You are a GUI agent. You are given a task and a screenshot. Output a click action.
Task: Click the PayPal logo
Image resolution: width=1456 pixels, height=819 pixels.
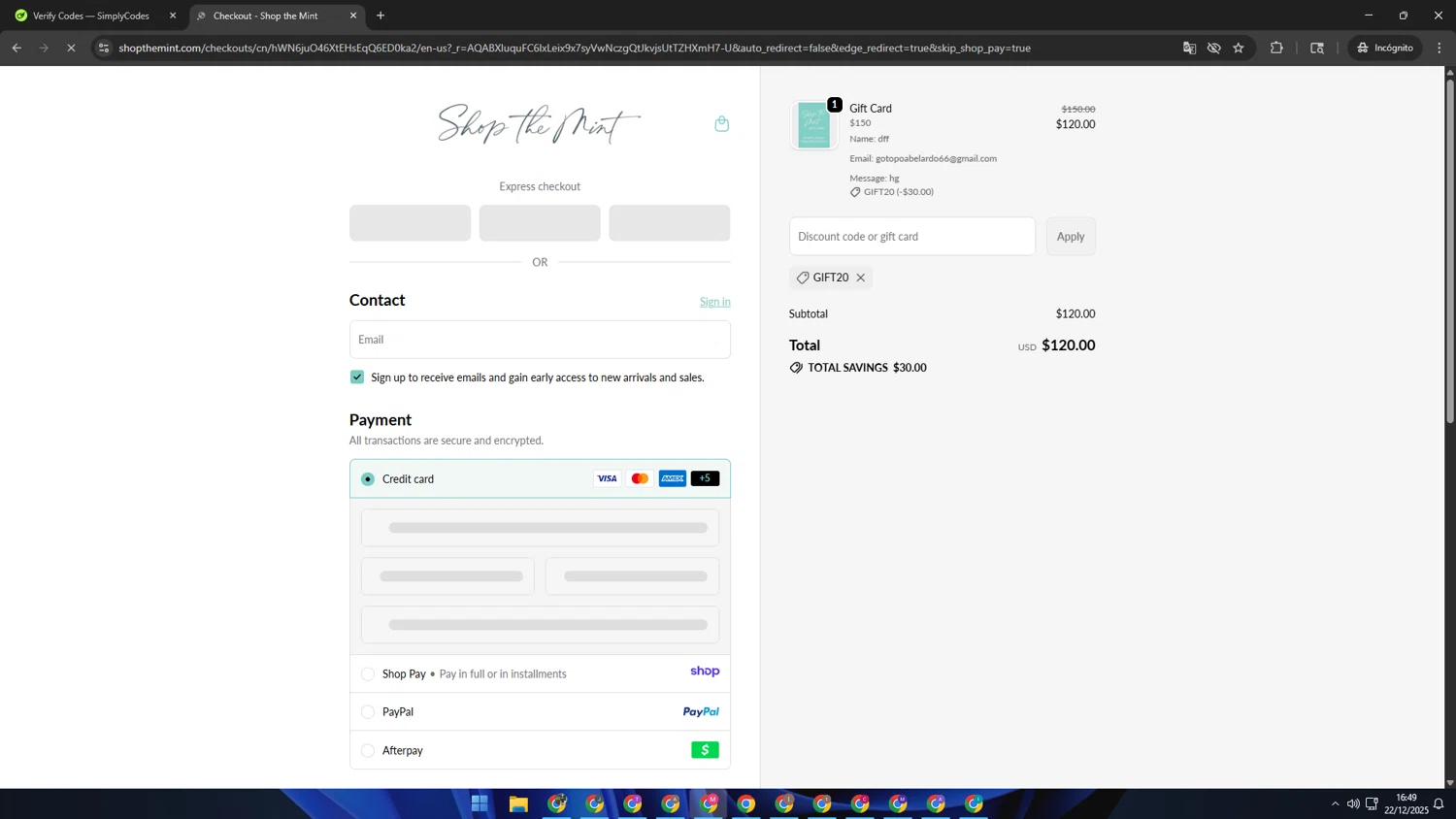[x=701, y=712]
